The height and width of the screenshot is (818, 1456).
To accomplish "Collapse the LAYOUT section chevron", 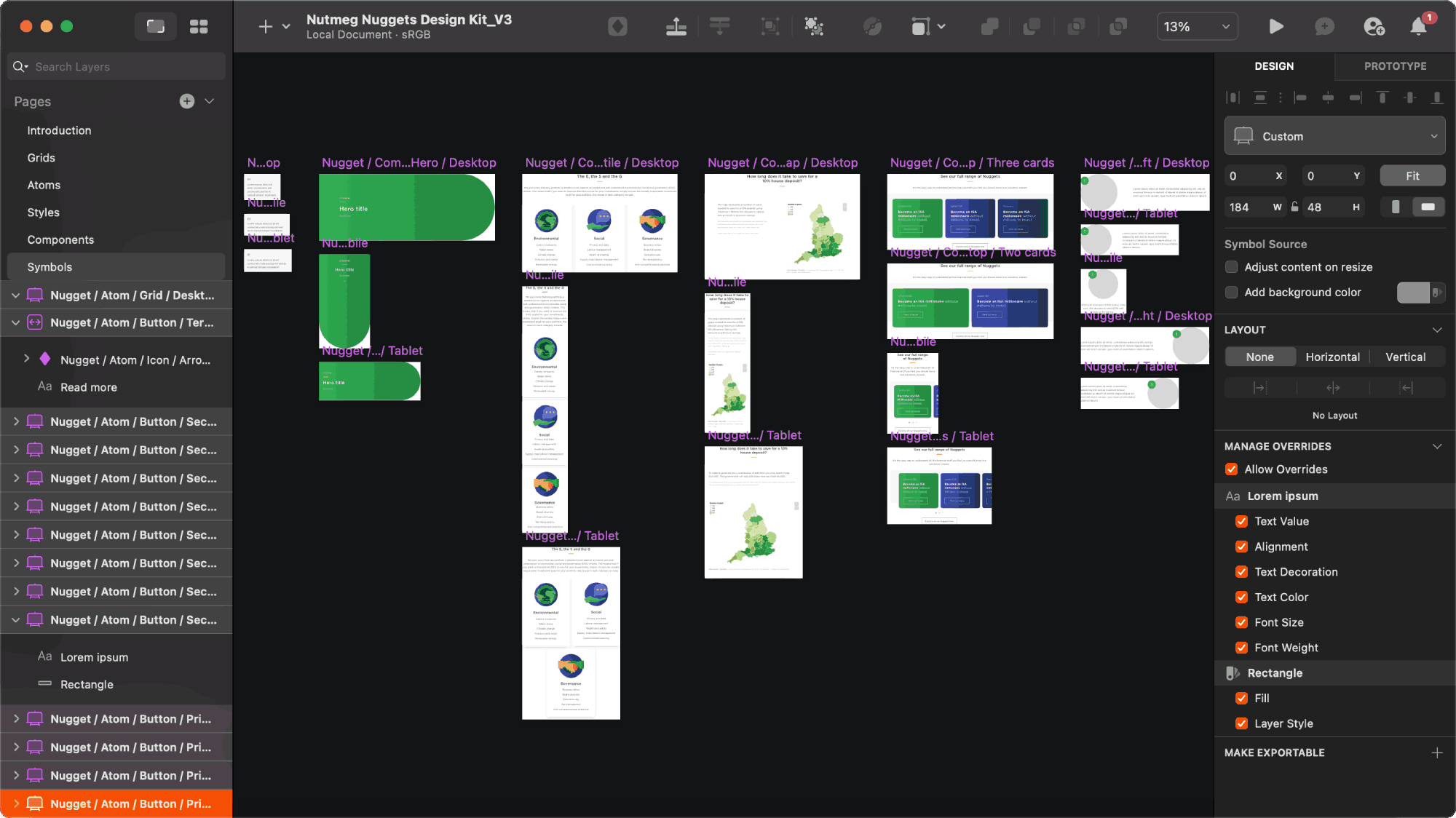I will pos(1437,330).
